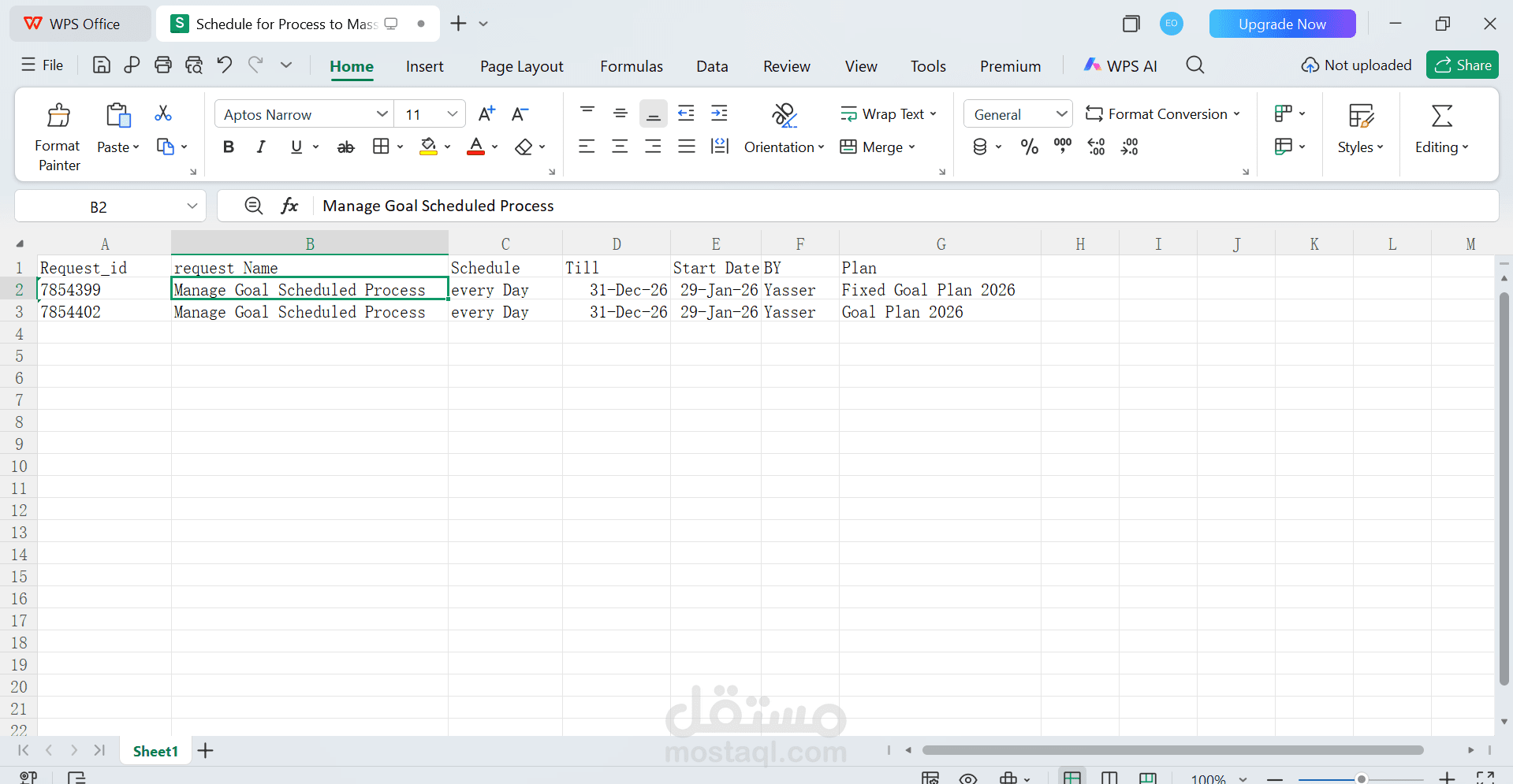Apply thousands separator format
Image resolution: width=1513 pixels, height=784 pixels.
[1063, 147]
